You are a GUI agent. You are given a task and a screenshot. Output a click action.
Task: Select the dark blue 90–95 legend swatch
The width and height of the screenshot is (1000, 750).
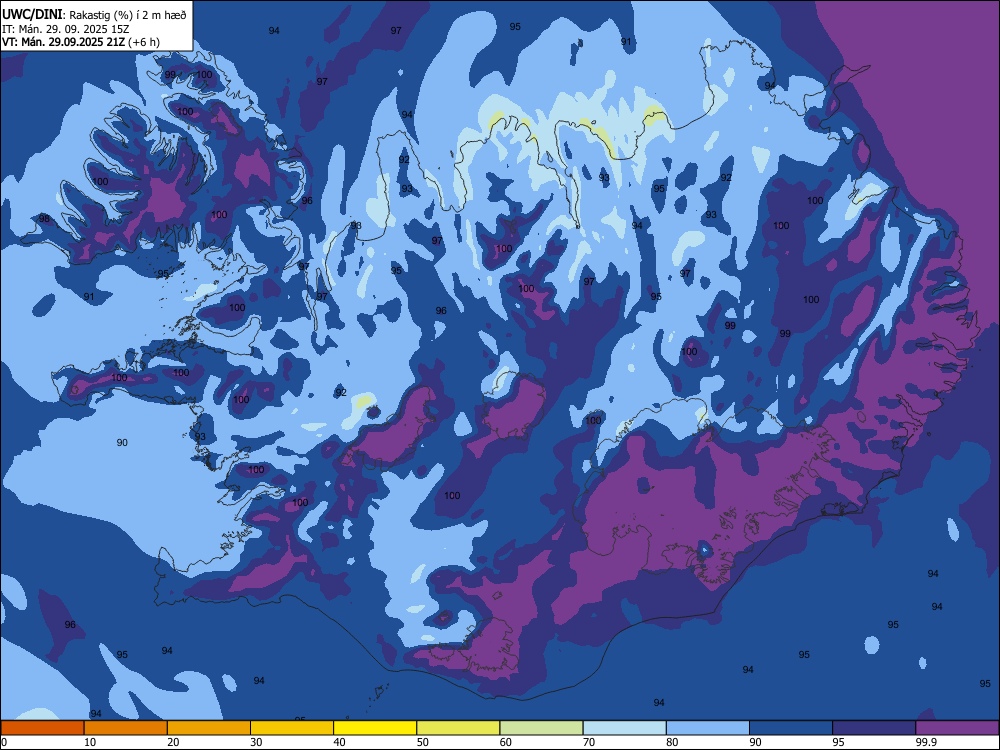tap(791, 728)
